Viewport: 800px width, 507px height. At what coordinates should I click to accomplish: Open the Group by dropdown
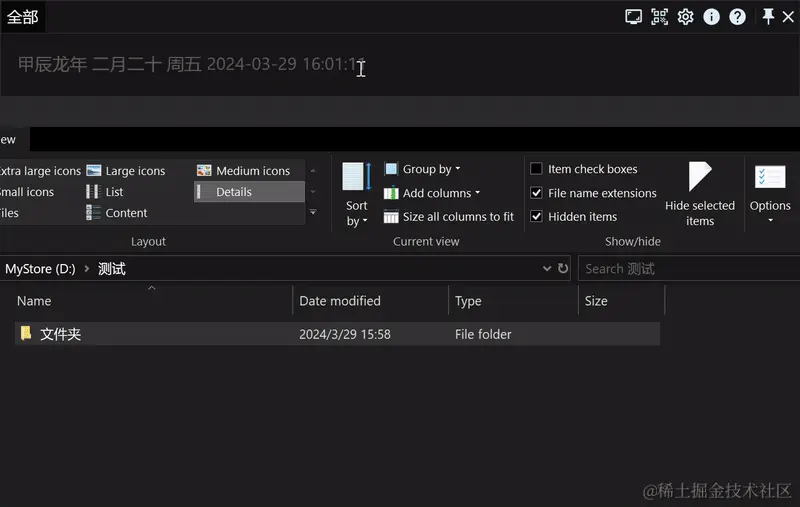(422, 169)
